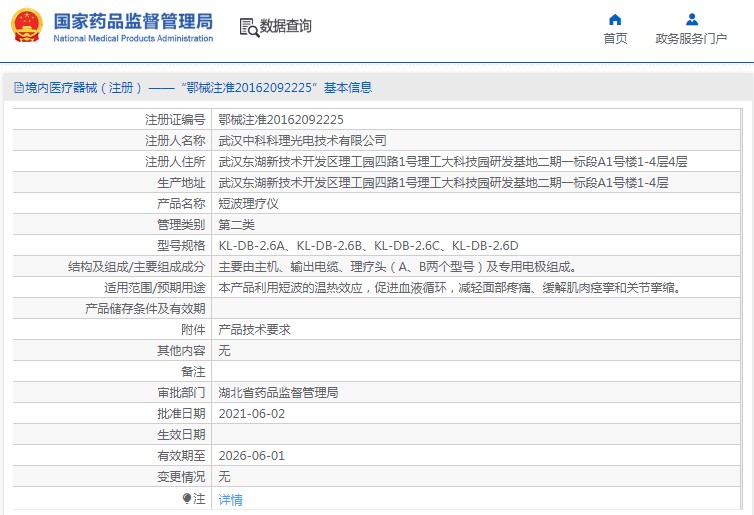This screenshot has width=754, height=515.
Task: Click the 附件 row label
Action: coord(193,330)
